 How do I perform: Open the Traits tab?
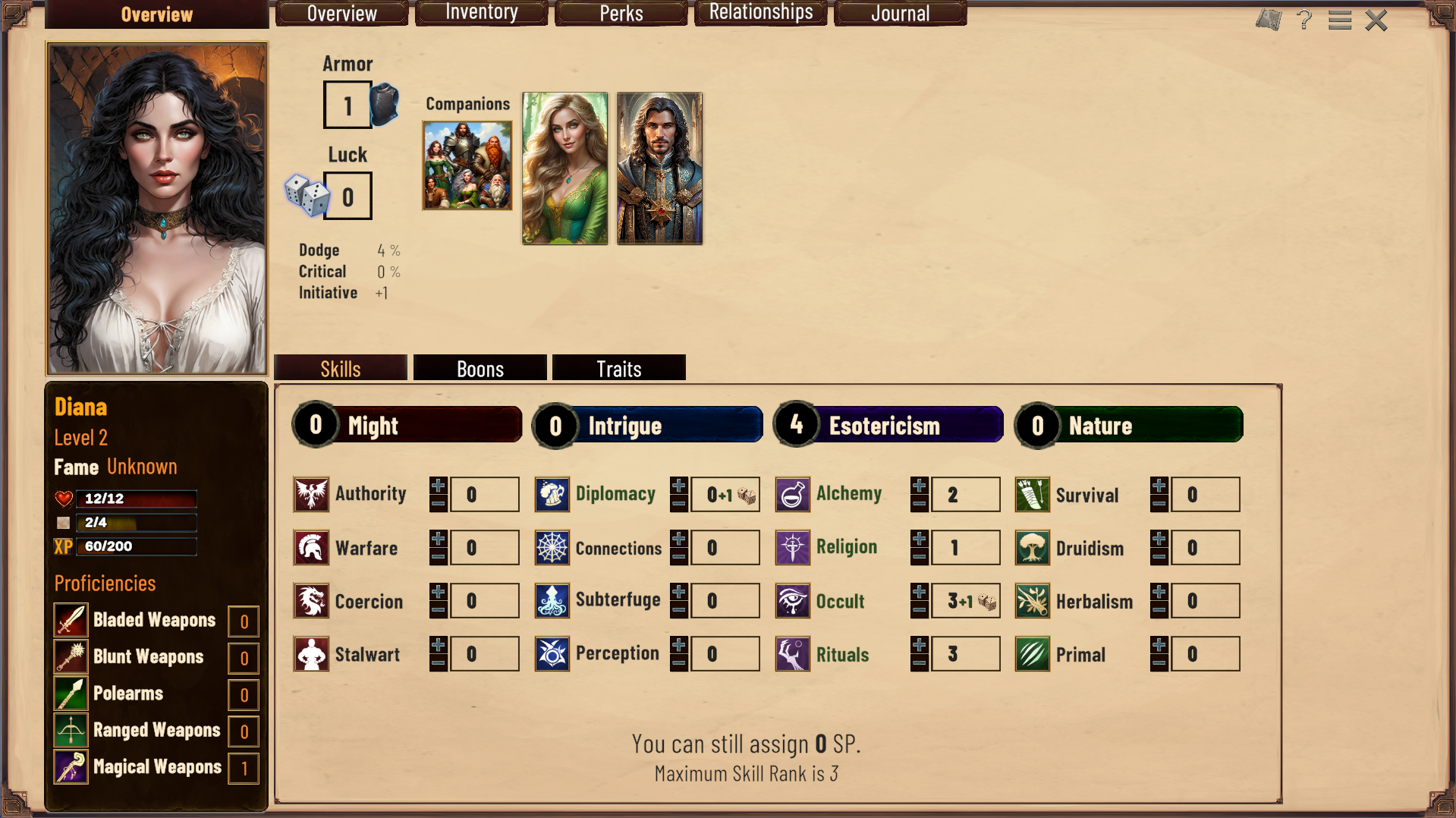coord(619,368)
